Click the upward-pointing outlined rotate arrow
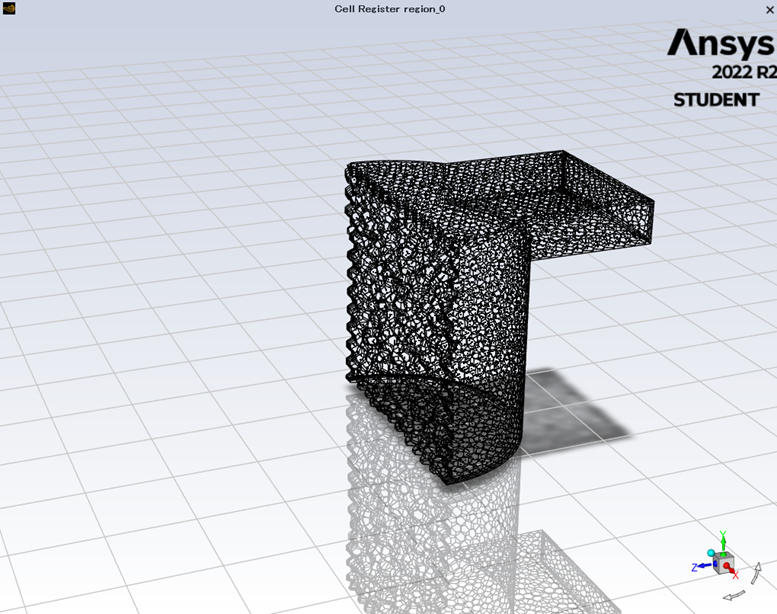The width and height of the screenshot is (777, 614). point(756,573)
